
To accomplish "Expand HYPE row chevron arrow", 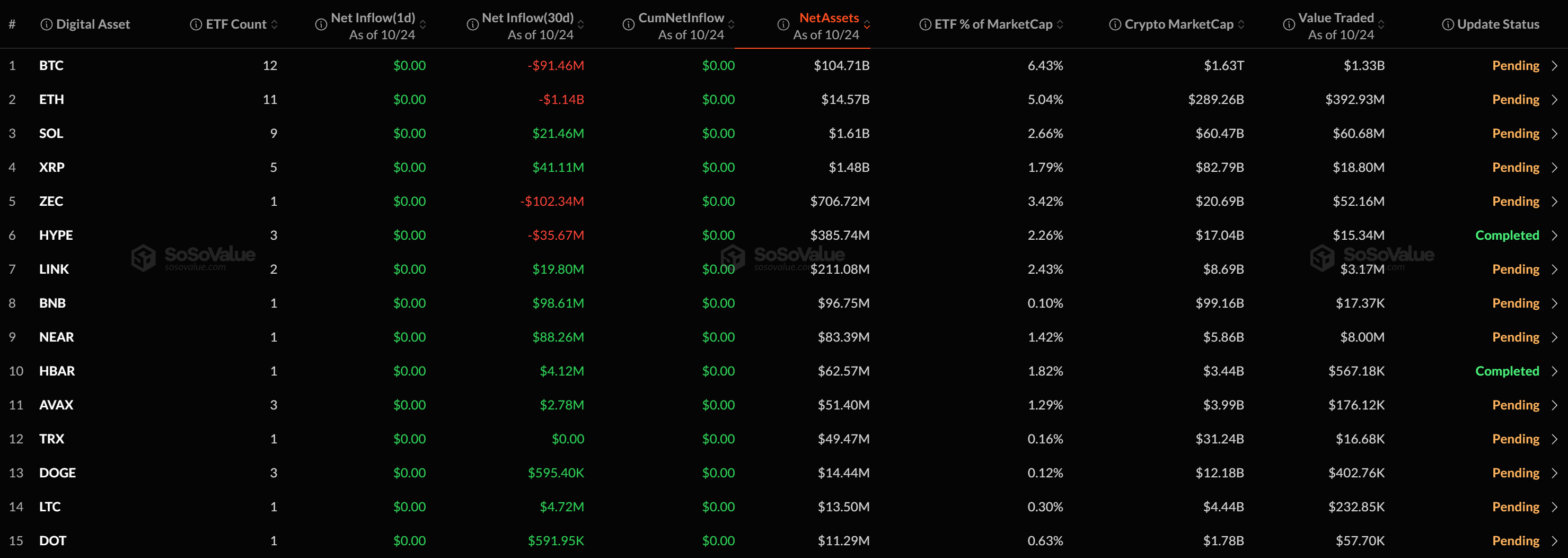I will point(1555,235).
